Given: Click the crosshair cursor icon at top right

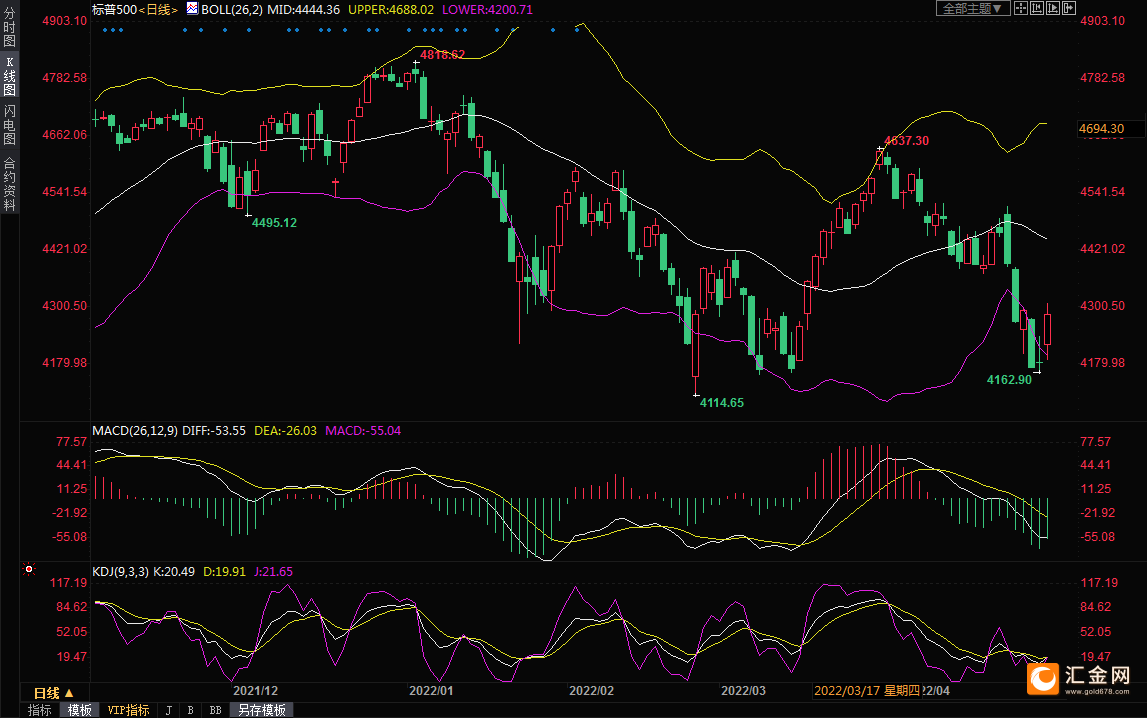Looking at the screenshot, I should pyautogui.click(x=1021, y=8).
